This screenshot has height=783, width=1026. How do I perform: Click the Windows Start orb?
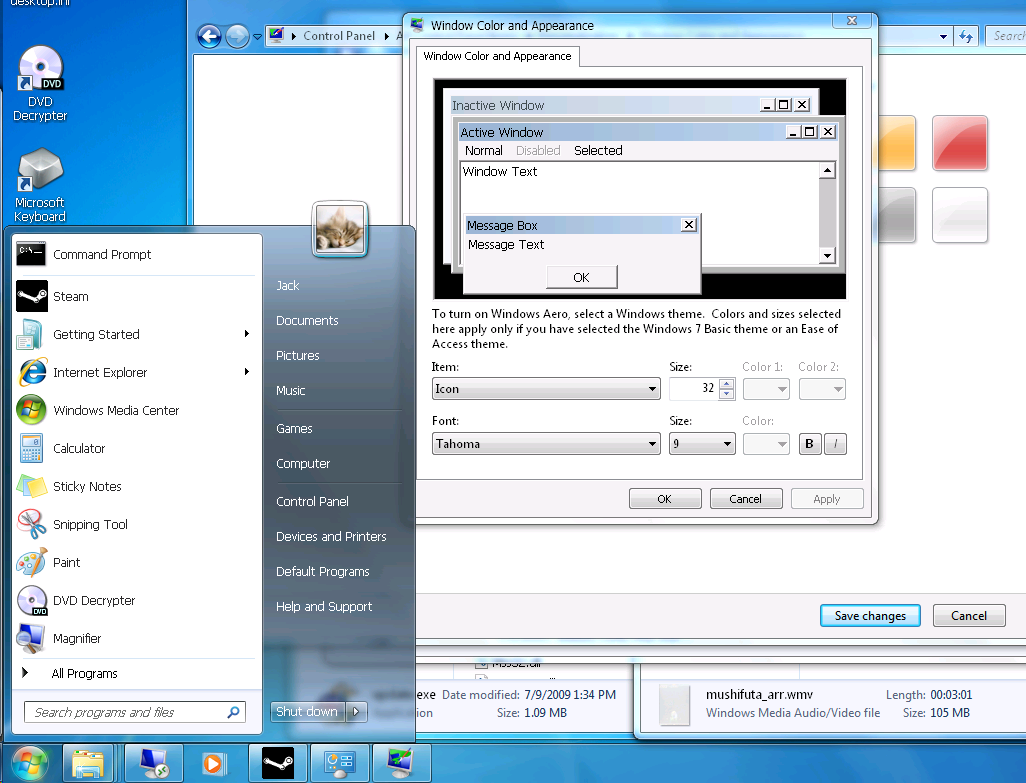click(29, 763)
